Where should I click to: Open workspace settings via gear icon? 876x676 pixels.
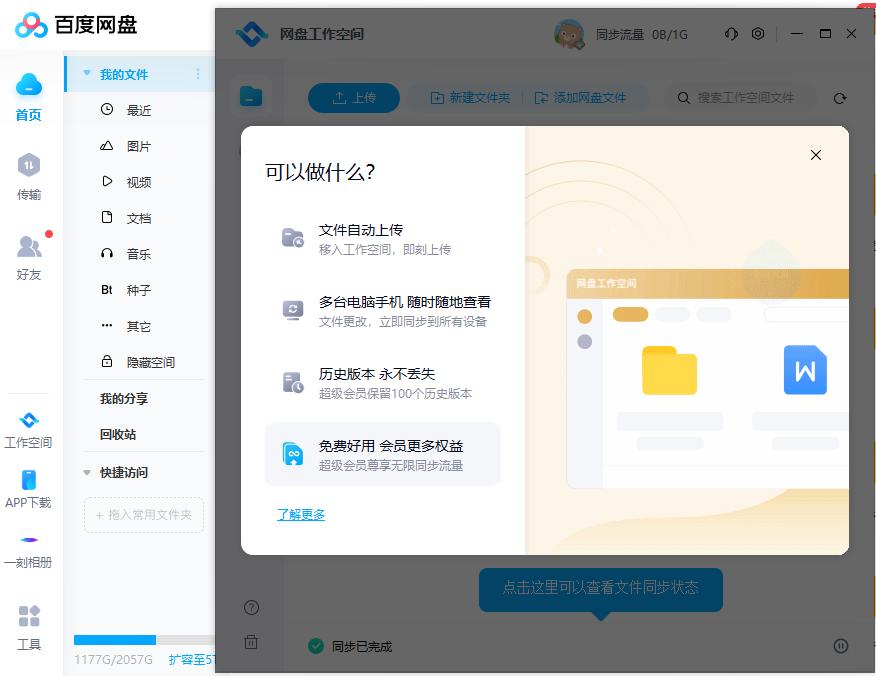[758, 33]
